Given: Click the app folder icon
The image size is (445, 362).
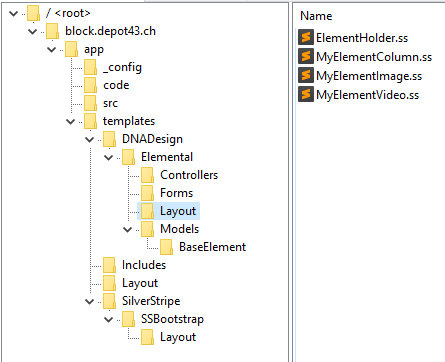Looking at the screenshot, I should click(x=72, y=49).
